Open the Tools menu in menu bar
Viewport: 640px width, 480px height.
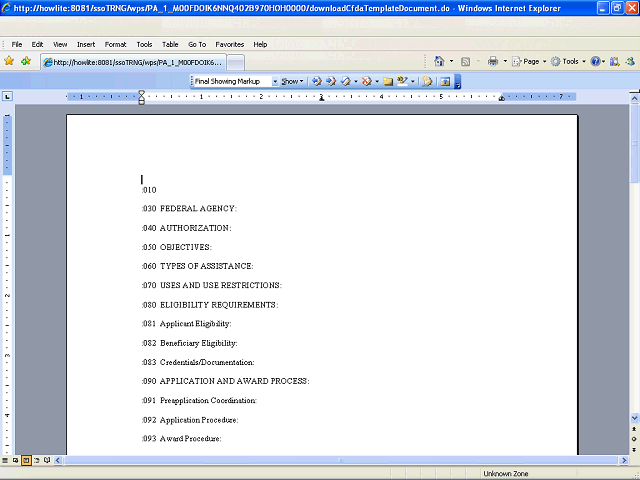(x=144, y=44)
